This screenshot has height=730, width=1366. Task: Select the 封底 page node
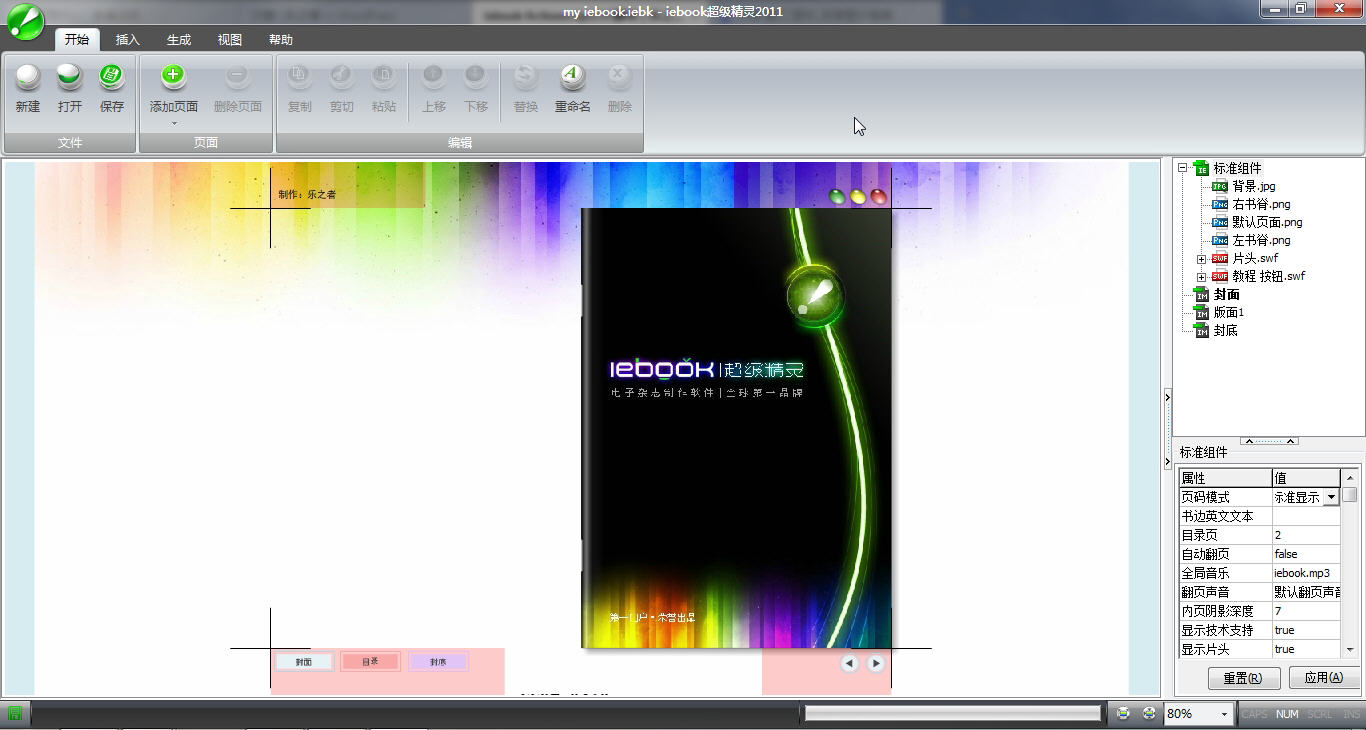(x=1226, y=330)
